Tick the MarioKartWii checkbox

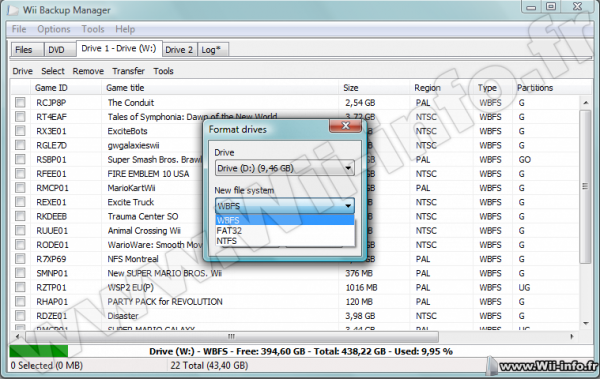click(x=20, y=188)
